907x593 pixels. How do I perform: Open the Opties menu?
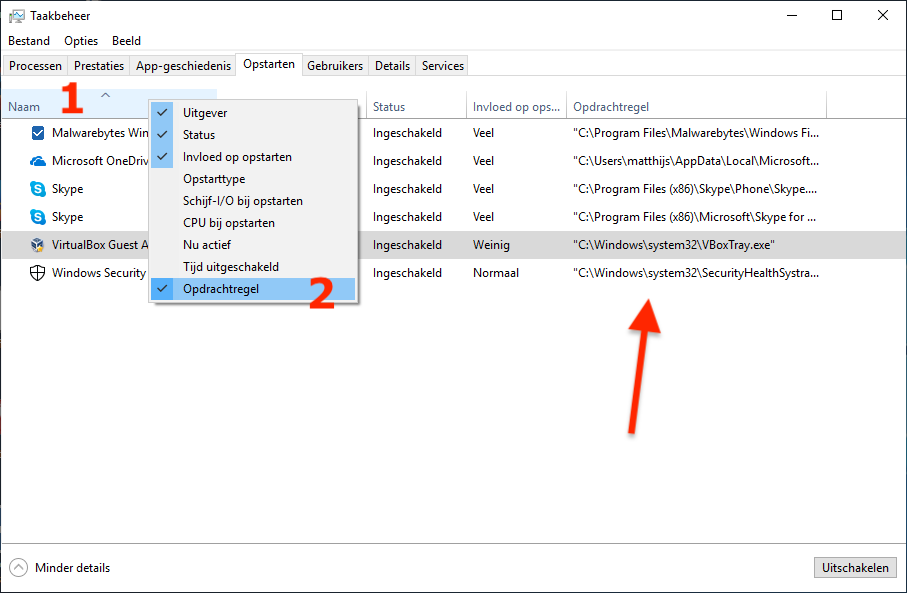click(x=81, y=41)
